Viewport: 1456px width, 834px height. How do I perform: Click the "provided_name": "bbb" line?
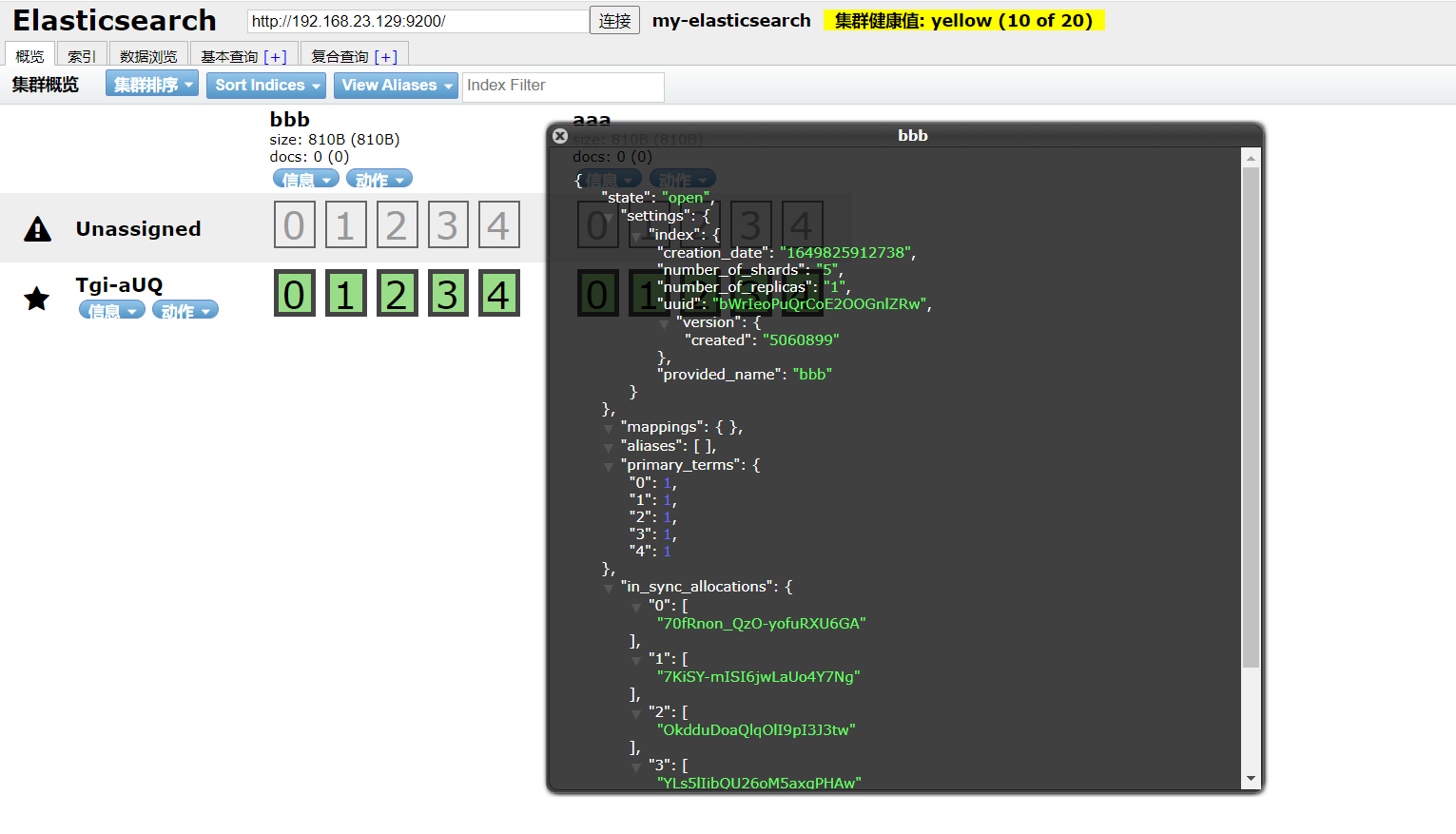745,374
